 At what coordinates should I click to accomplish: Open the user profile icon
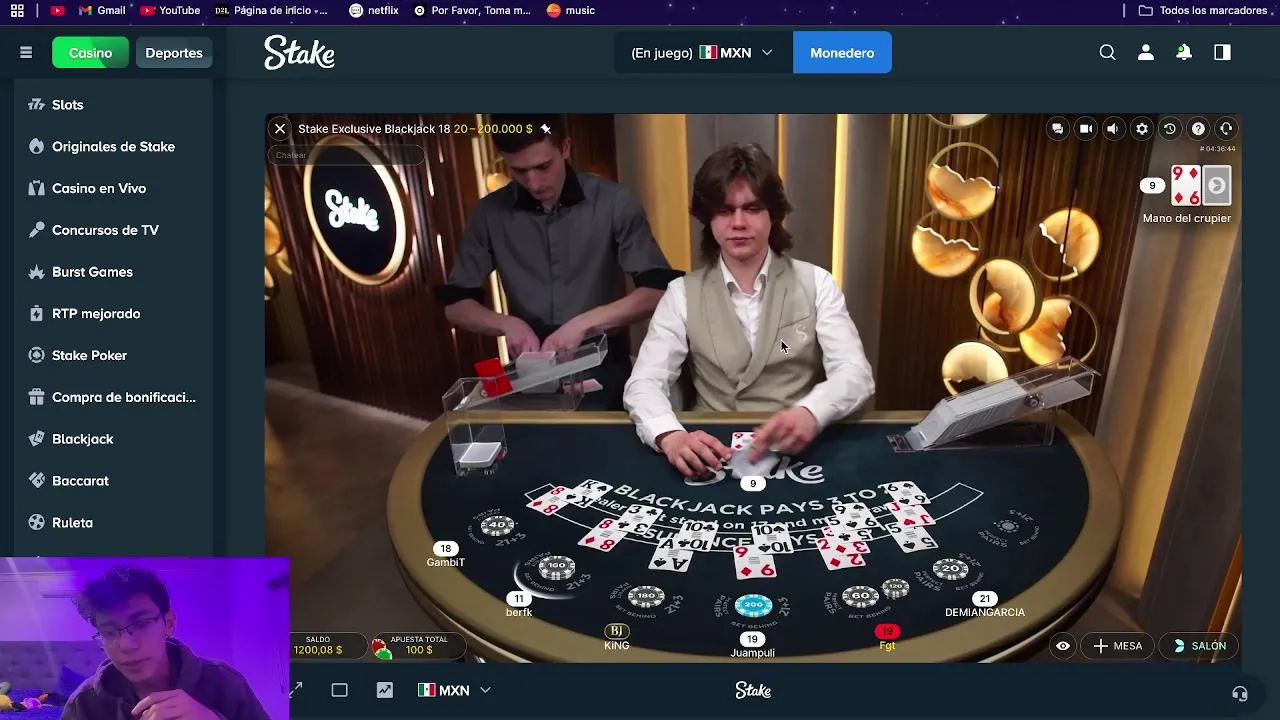1146,53
